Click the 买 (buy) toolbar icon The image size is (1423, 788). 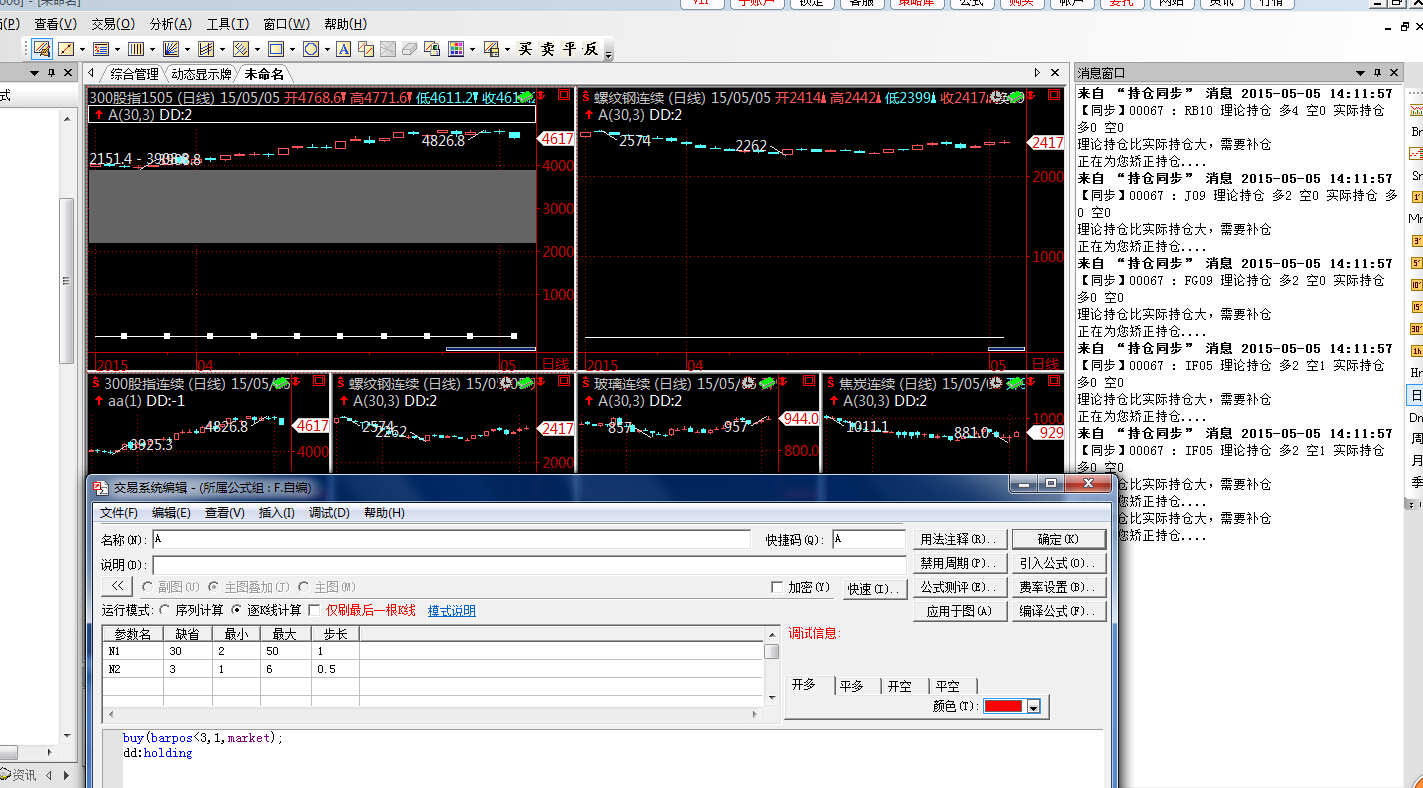525,49
